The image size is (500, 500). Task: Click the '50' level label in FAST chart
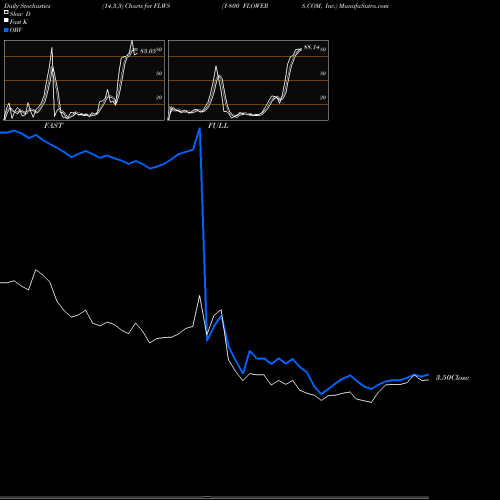pyautogui.click(x=159, y=73)
